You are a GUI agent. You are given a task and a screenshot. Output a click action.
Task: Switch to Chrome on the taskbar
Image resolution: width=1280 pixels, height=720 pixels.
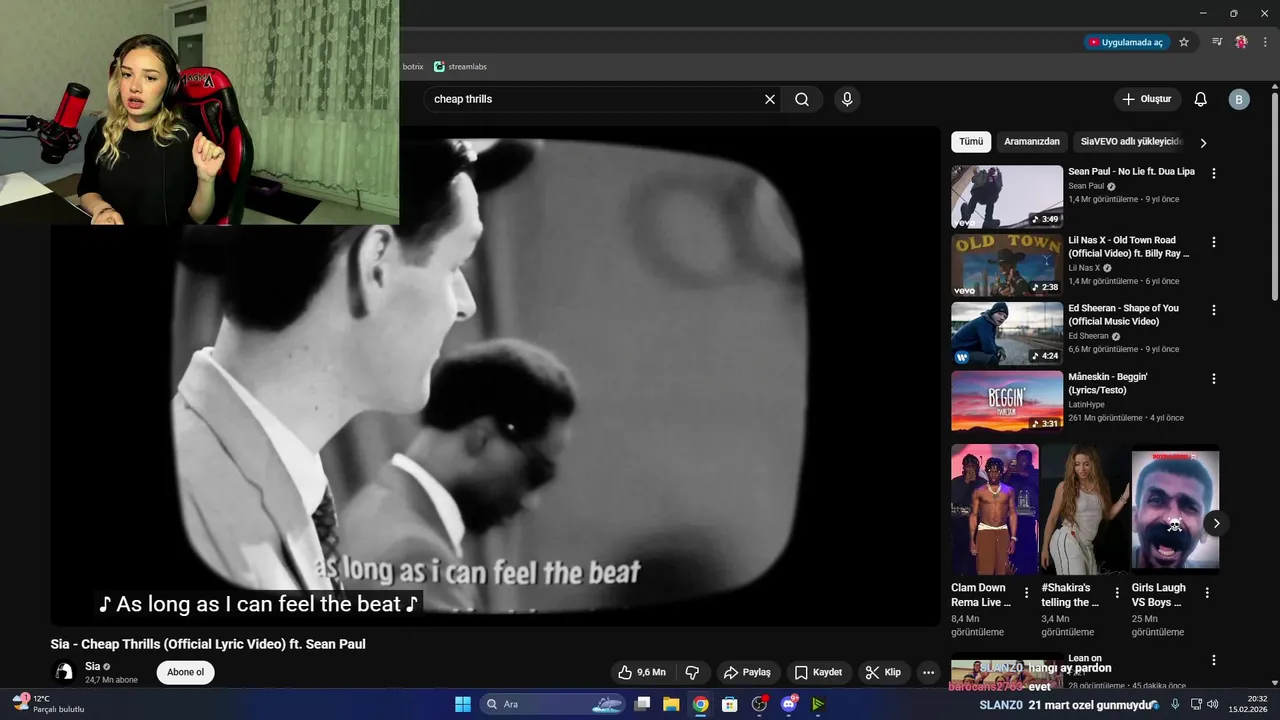(701, 704)
